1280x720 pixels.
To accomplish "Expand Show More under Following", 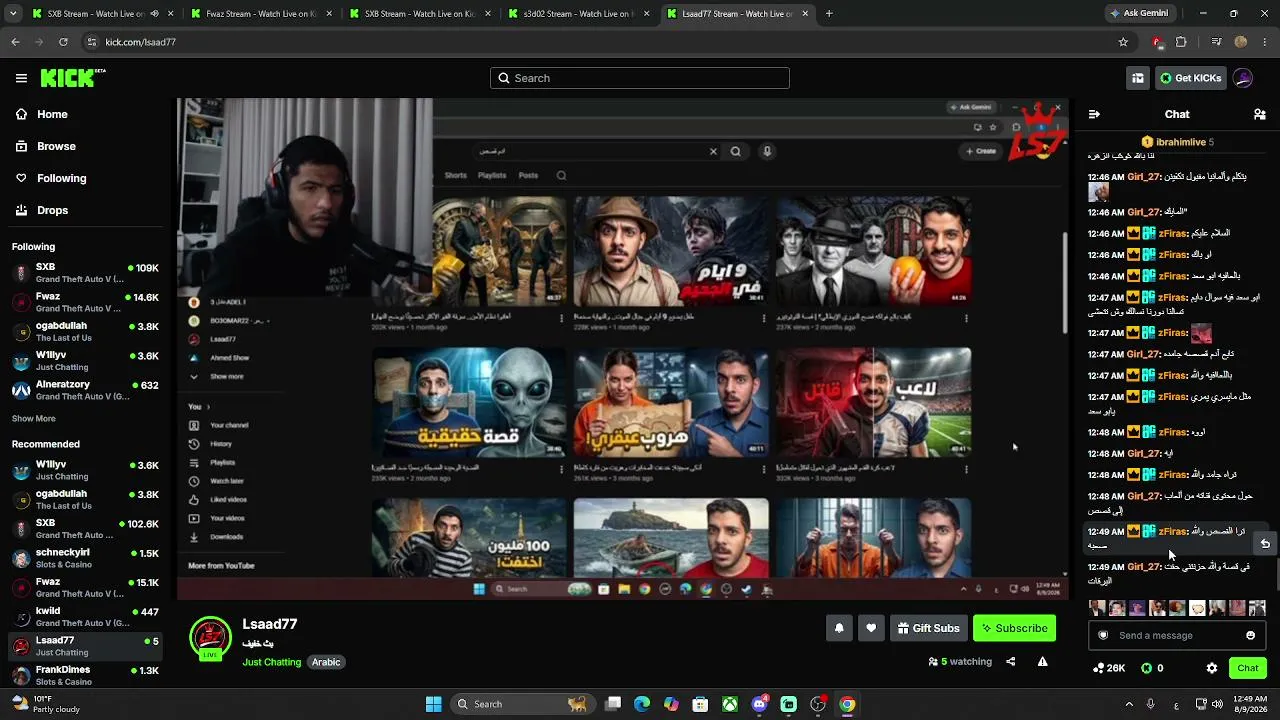I will tap(34, 418).
